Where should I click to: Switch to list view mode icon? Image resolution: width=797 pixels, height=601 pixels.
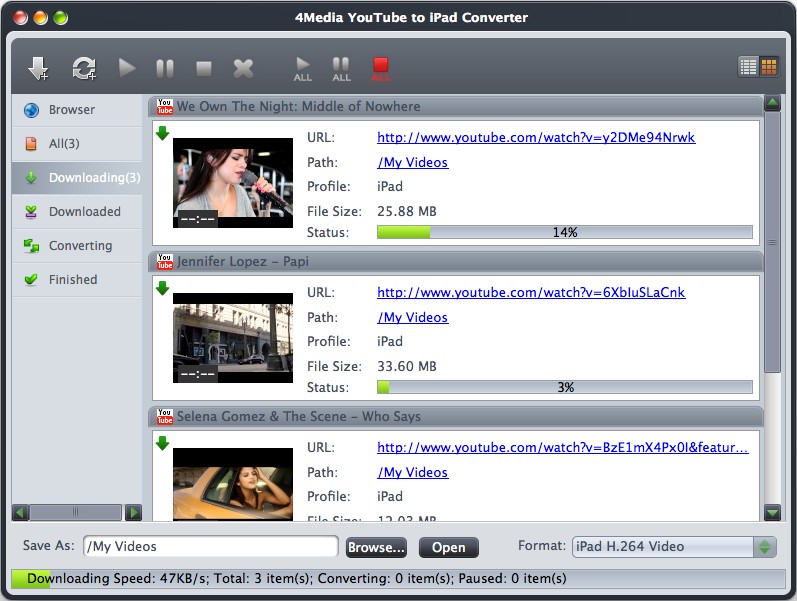[x=748, y=67]
